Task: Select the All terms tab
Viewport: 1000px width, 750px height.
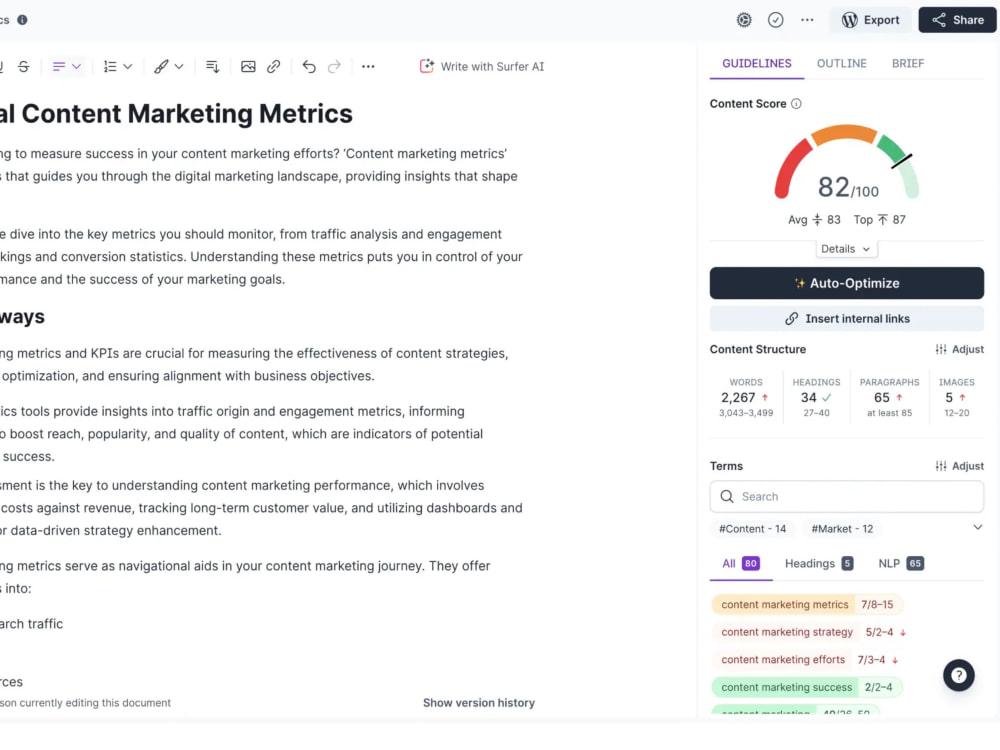Action: coord(740,564)
